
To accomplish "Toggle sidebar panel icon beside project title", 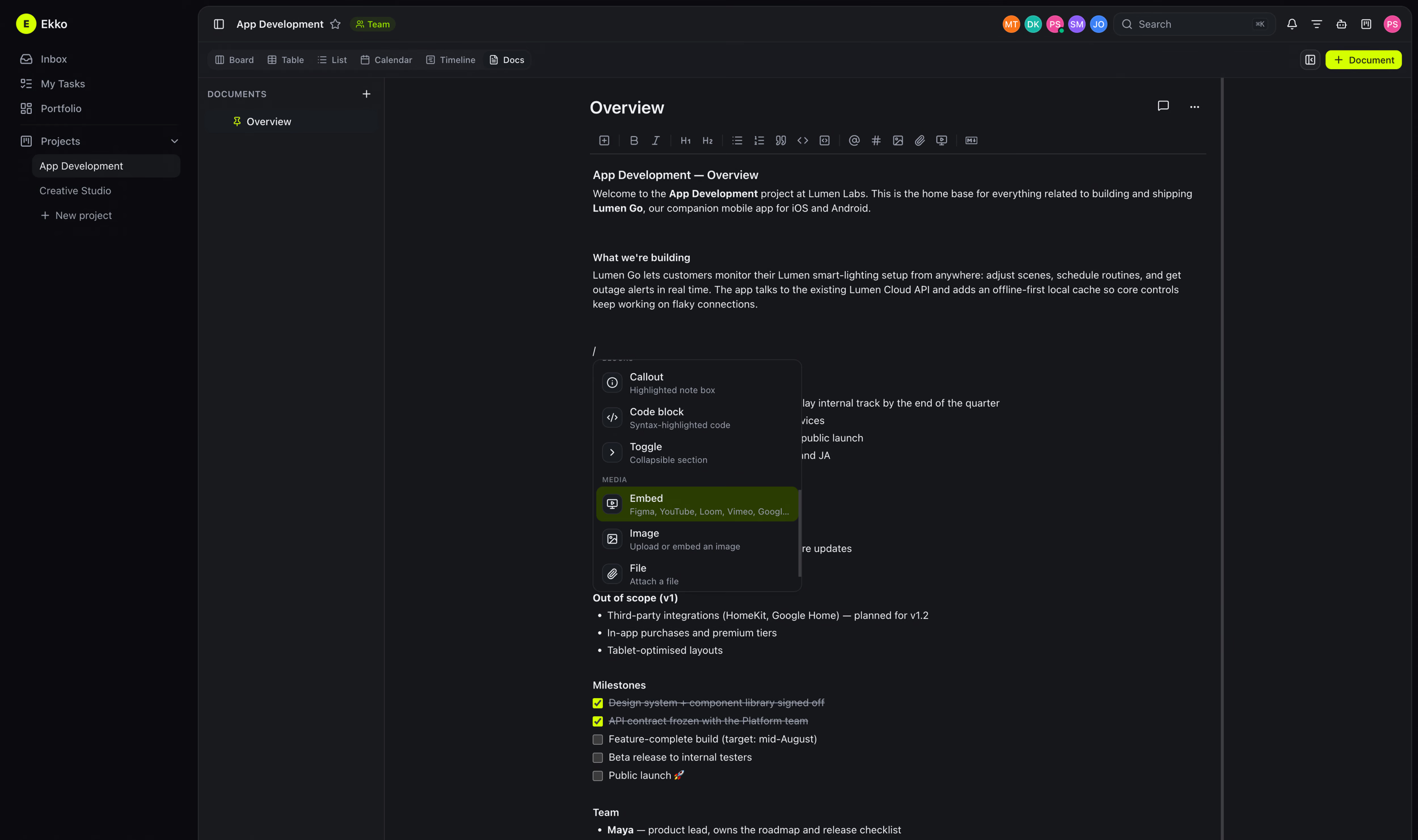I will click(218, 24).
